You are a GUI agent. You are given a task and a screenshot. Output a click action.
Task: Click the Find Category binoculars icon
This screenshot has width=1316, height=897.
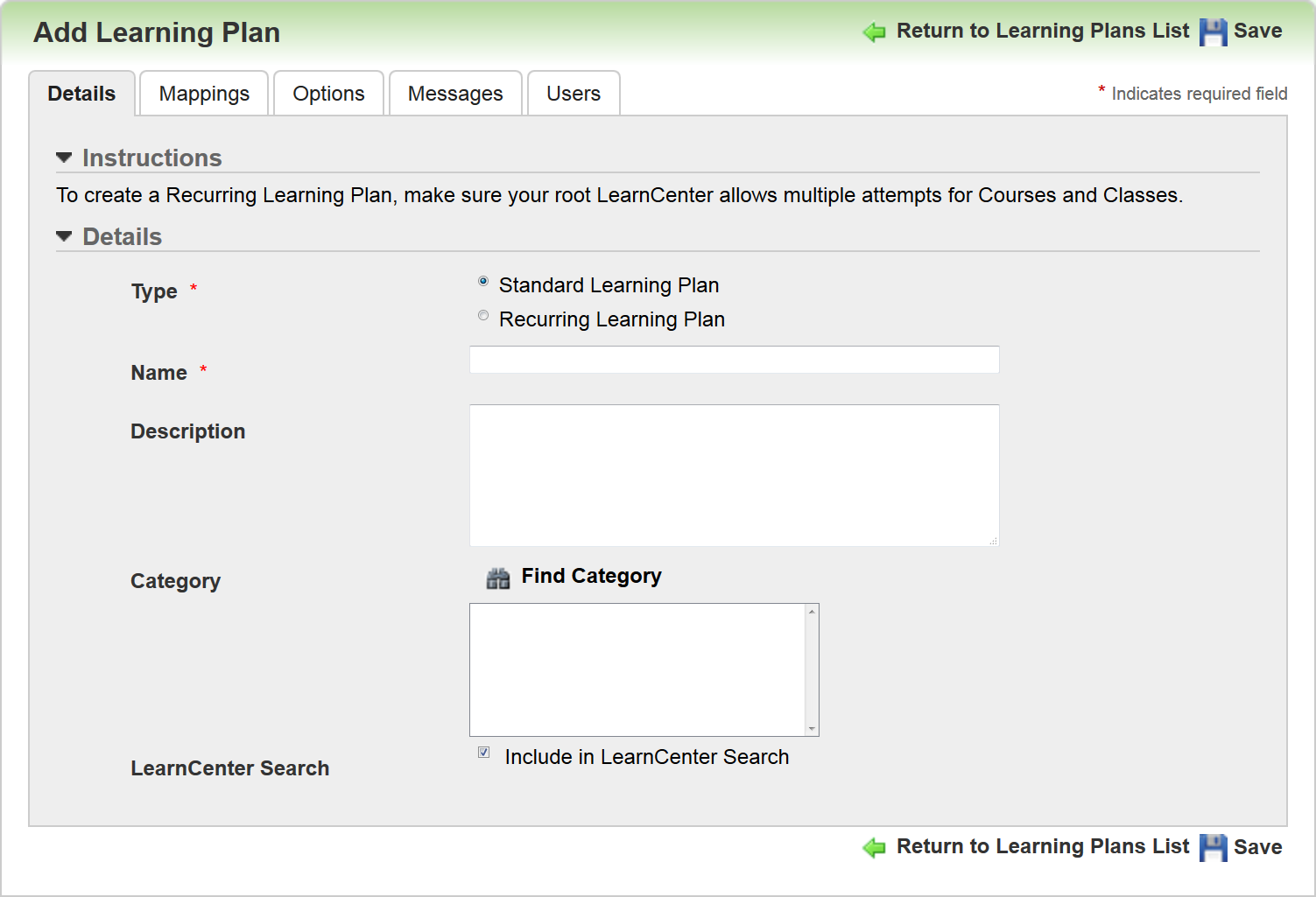pyautogui.click(x=498, y=578)
